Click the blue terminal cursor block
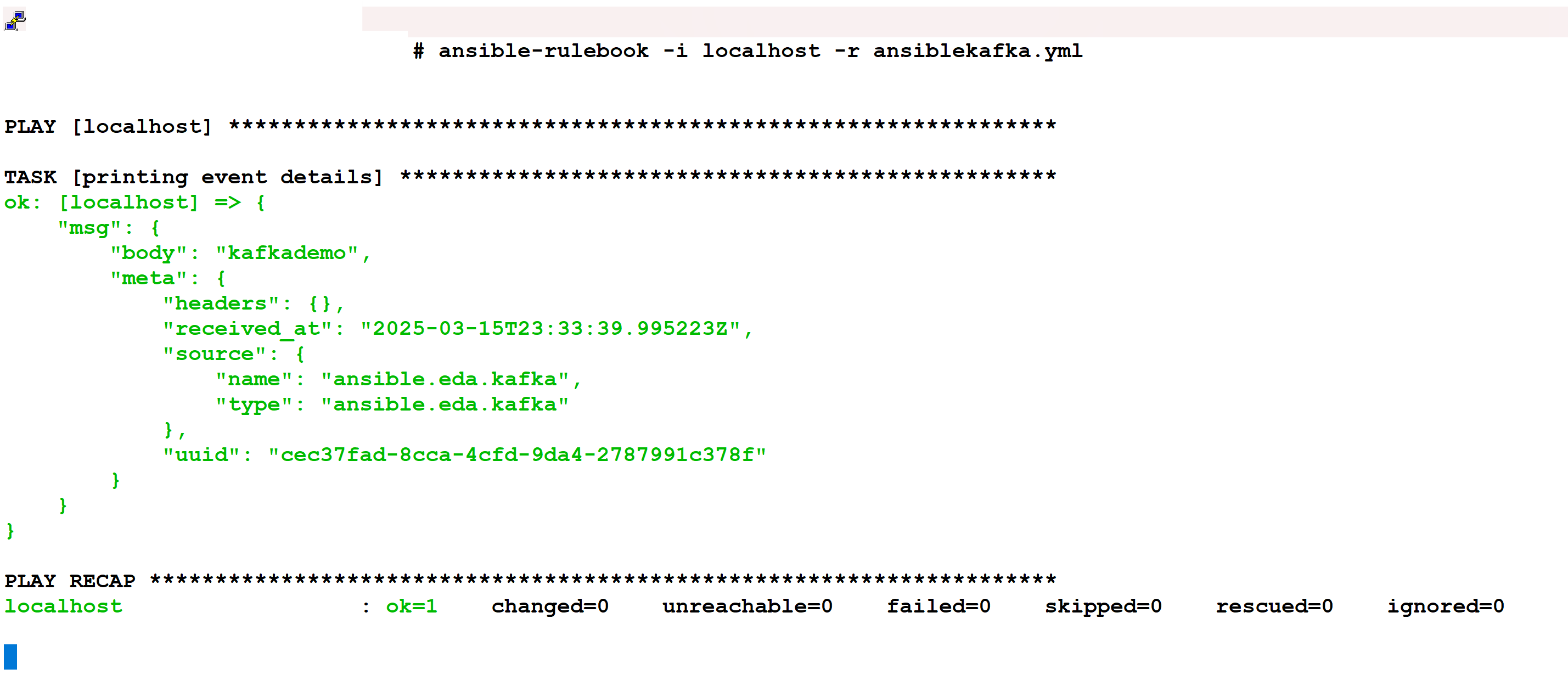 pyautogui.click(x=10, y=657)
